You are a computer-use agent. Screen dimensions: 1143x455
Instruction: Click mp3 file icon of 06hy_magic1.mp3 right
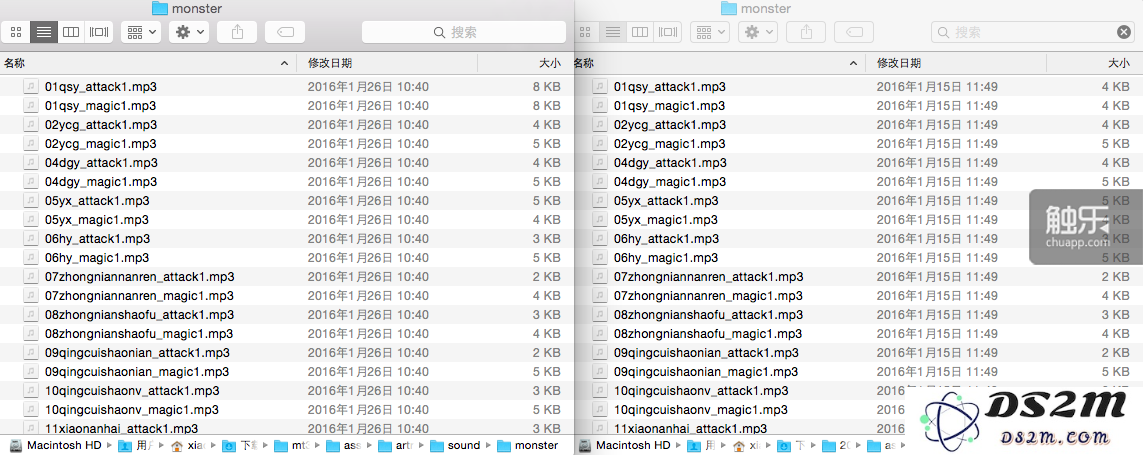[599, 257]
